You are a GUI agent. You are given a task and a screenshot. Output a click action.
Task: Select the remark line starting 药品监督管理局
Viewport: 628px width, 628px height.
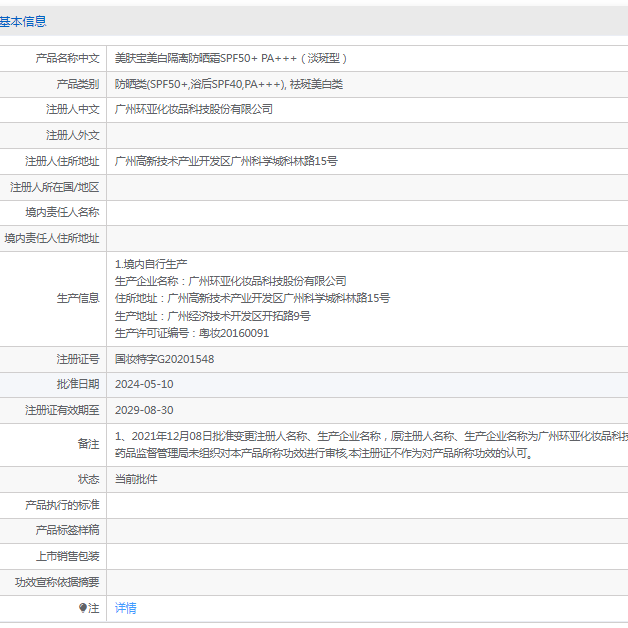(324, 453)
